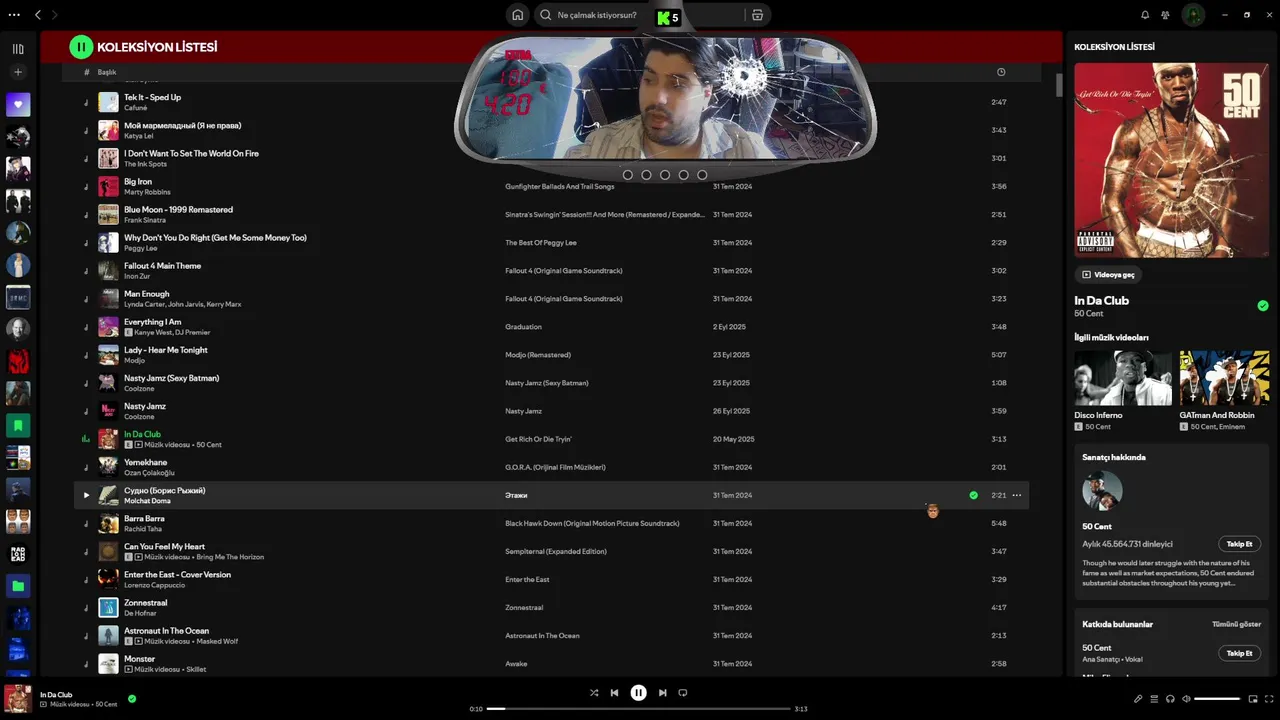Play Судно (Борис Рыжий) via row play arrow
This screenshot has width=1280, height=720.
[x=86, y=495]
